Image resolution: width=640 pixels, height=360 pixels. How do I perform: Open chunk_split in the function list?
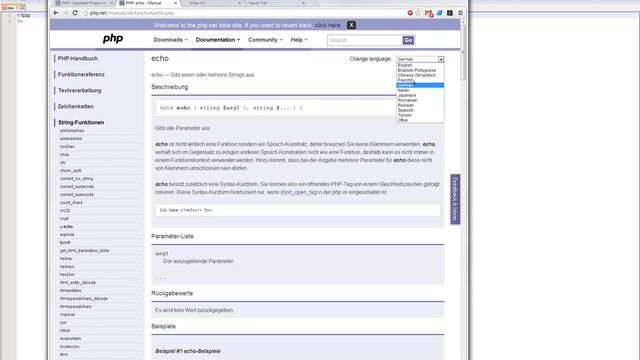point(71,171)
